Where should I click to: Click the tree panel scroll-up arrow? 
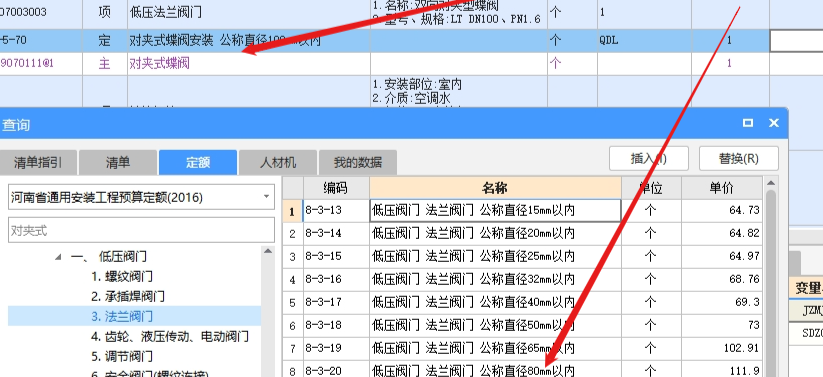(268, 252)
